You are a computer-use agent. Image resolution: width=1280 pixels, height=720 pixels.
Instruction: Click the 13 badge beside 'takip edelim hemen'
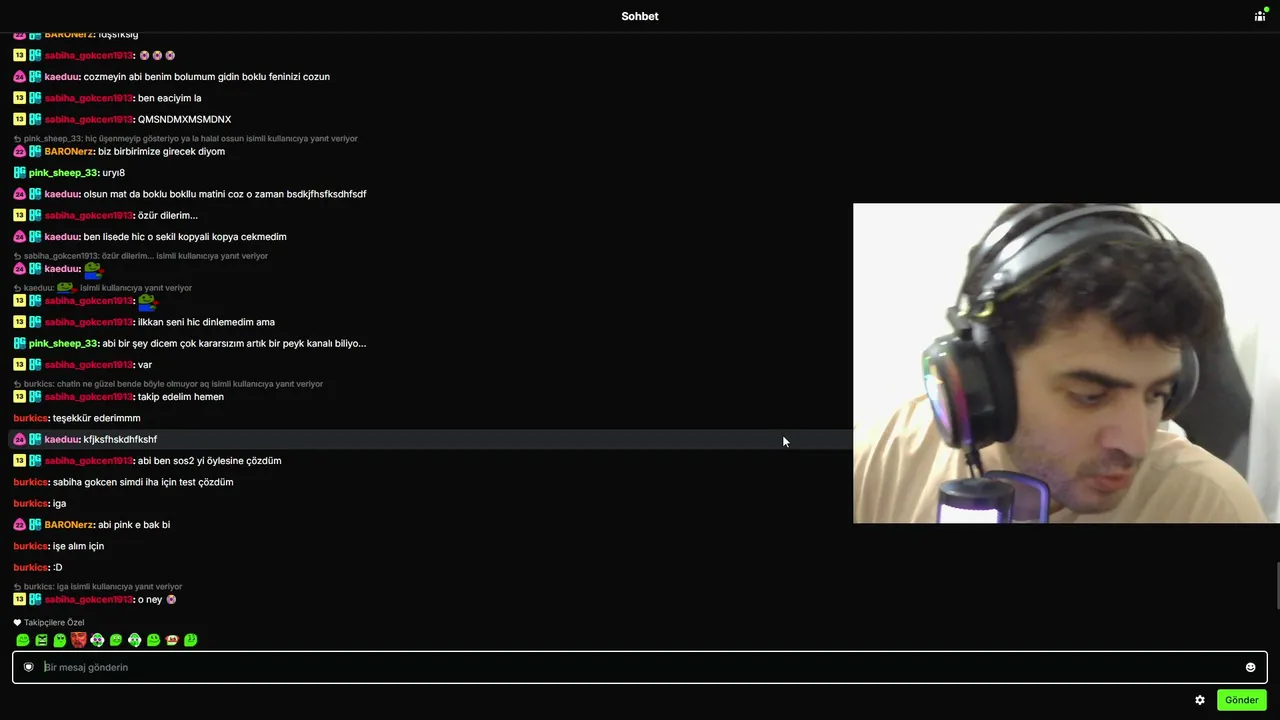pos(19,397)
